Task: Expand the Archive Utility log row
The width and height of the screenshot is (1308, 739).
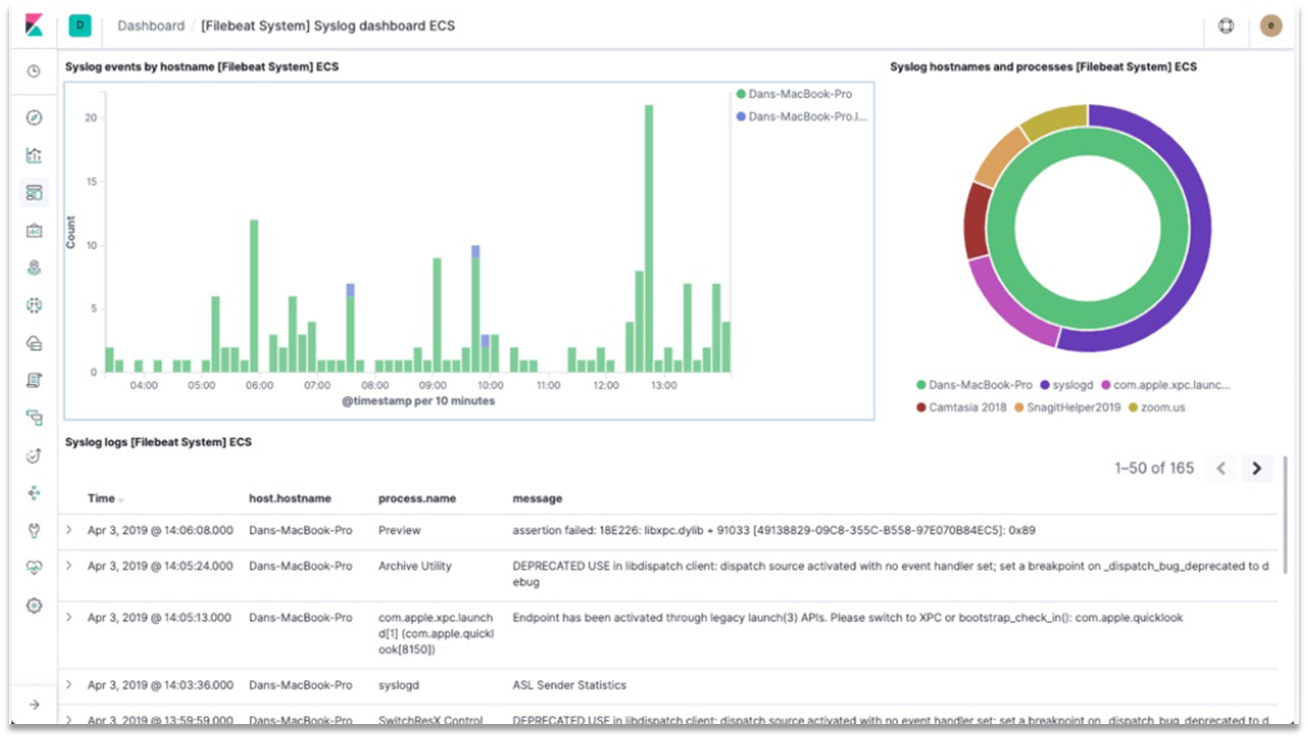Action: click(x=69, y=566)
